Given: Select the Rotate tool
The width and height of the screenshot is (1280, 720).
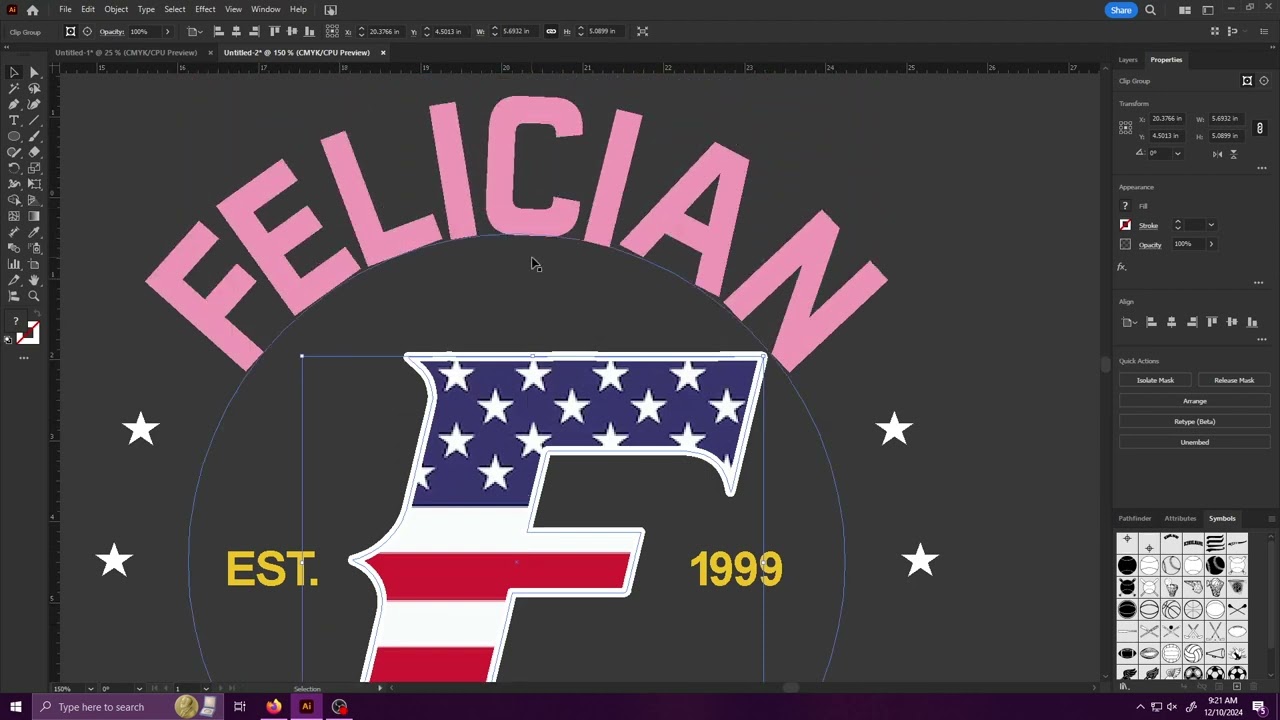Looking at the screenshot, I should coord(14,168).
